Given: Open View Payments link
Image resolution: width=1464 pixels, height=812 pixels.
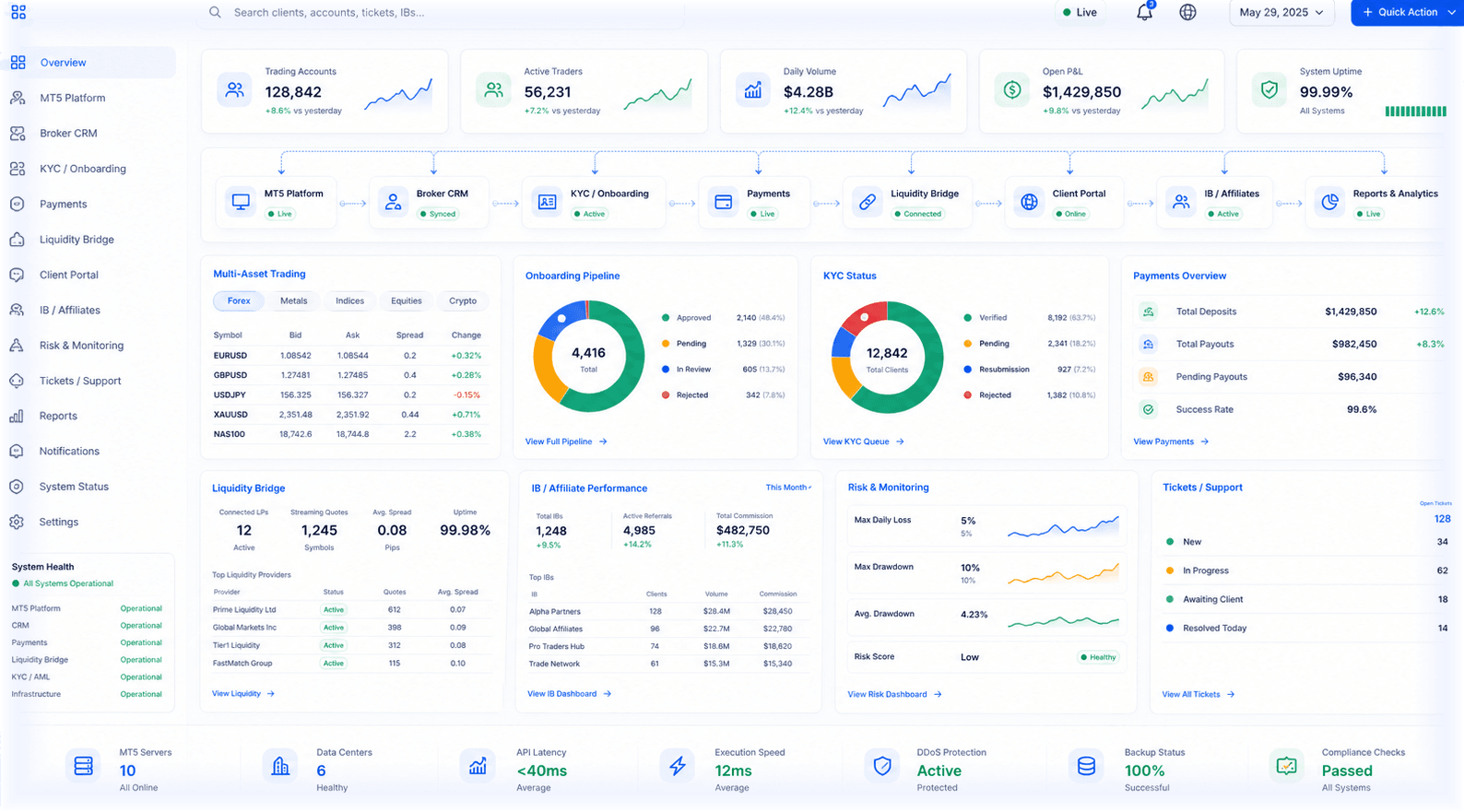Looking at the screenshot, I should click(x=1171, y=441).
